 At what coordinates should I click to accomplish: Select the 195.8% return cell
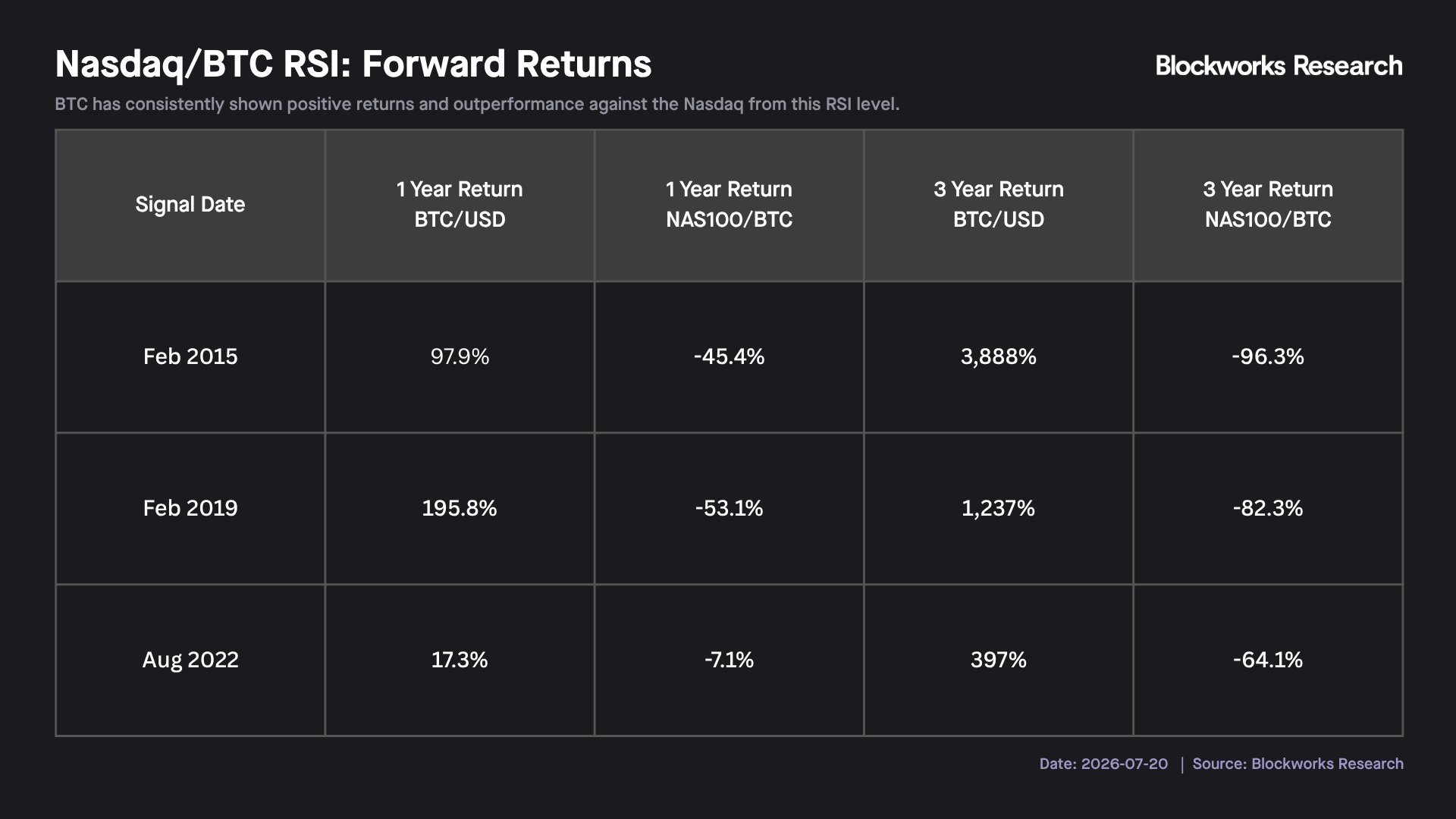[x=460, y=509]
